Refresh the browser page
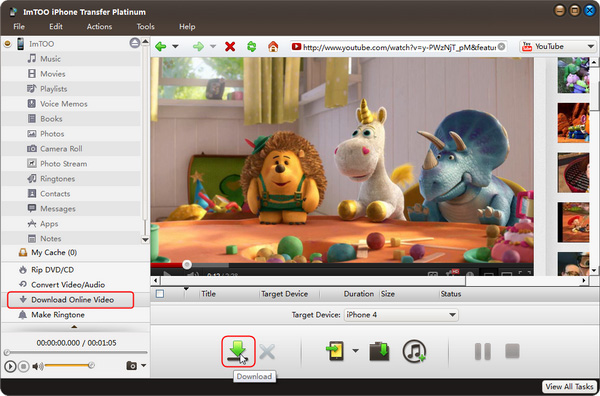The image size is (600, 396). pyautogui.click(x=251, y=47)
